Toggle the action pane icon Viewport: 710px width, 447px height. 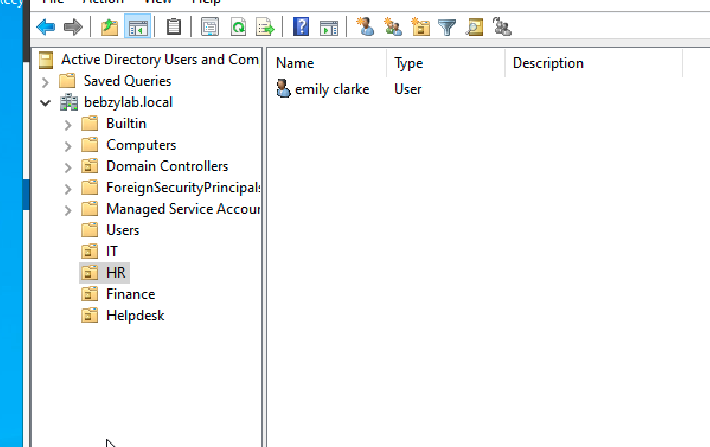point(329,28)
